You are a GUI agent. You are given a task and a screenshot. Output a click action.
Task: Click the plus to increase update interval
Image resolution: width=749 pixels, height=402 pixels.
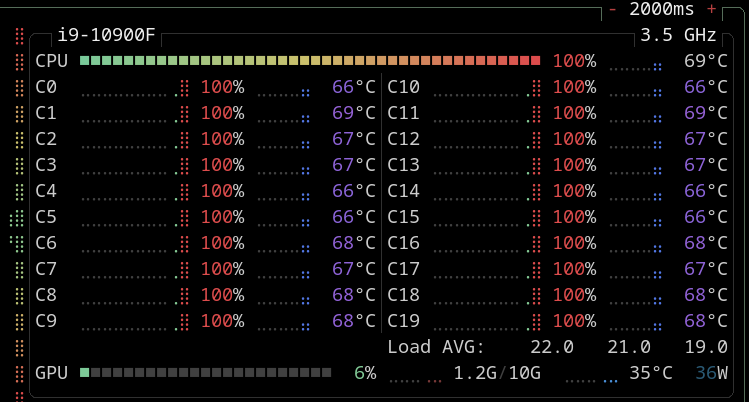[711, 9]
